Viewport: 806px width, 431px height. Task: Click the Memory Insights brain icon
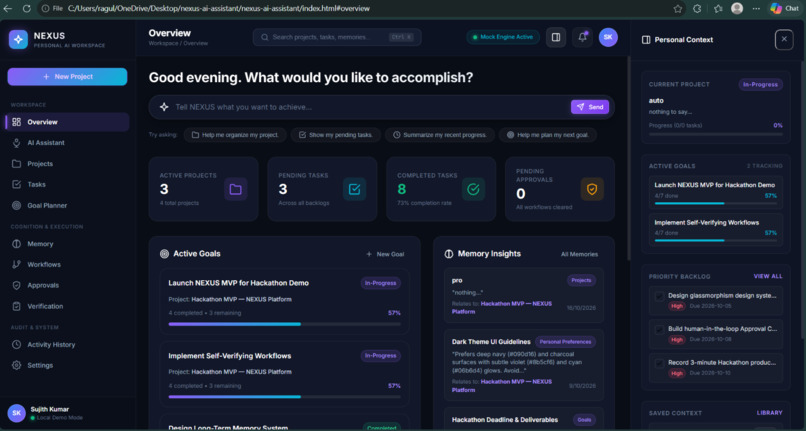click(449, 254)
